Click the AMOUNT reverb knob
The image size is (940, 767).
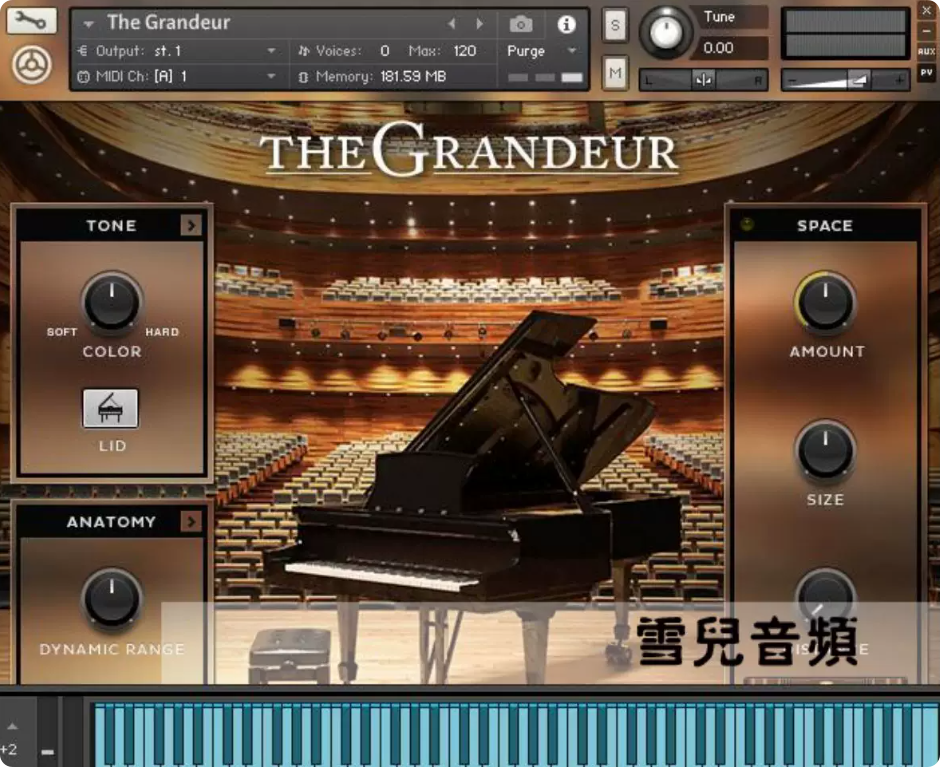[x=825, y=302]
